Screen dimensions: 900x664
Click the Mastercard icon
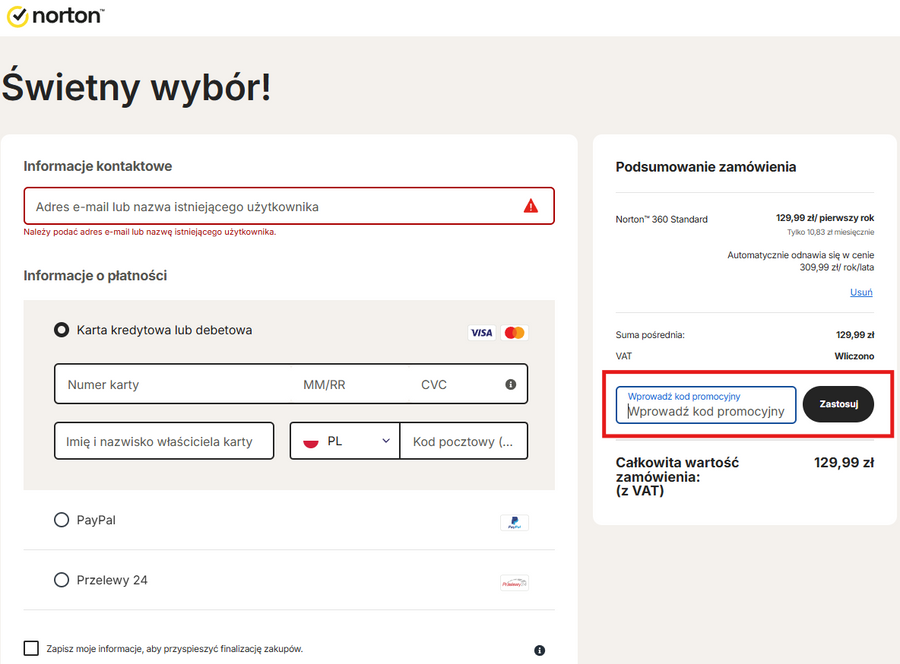pos(514,332)
